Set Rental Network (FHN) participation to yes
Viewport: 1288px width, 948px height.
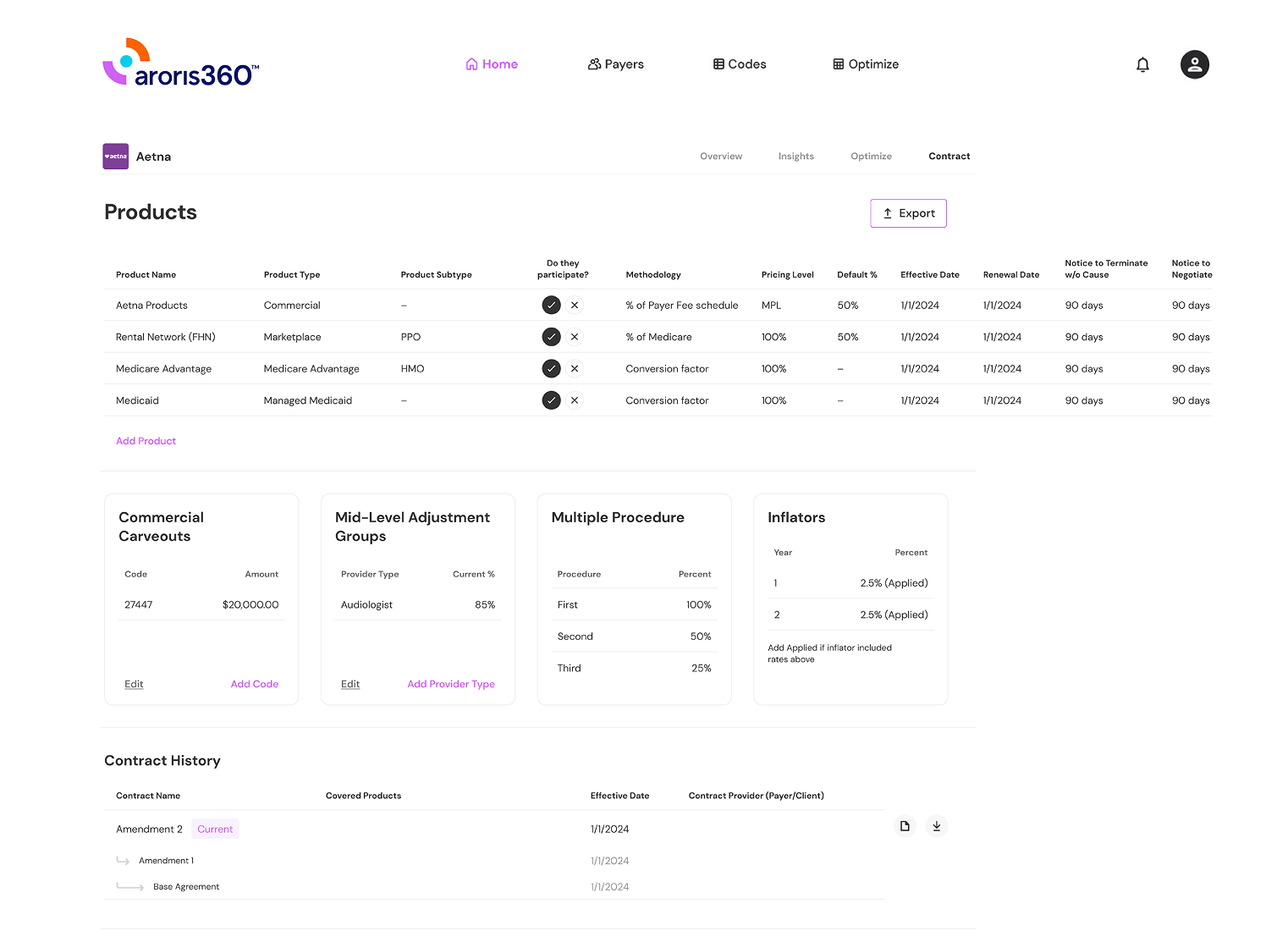[552, 337]
